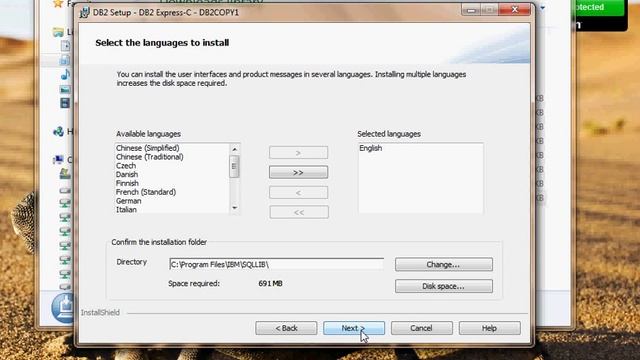The width and height of the screenshot is (640, 360).
Task: Open the Disk space... dialog
Action: coord(444,286)
